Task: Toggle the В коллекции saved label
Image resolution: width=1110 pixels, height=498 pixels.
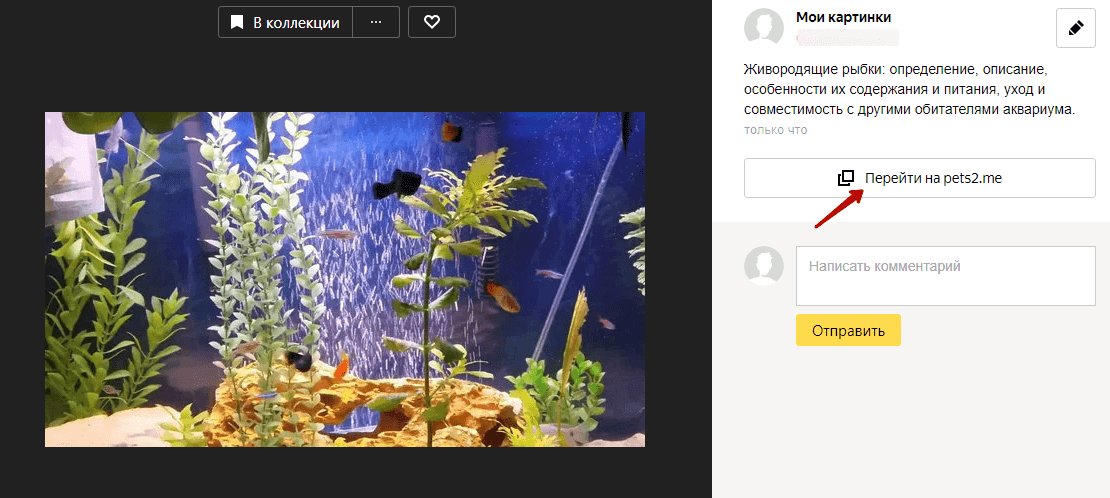Action: click(296, 22)
